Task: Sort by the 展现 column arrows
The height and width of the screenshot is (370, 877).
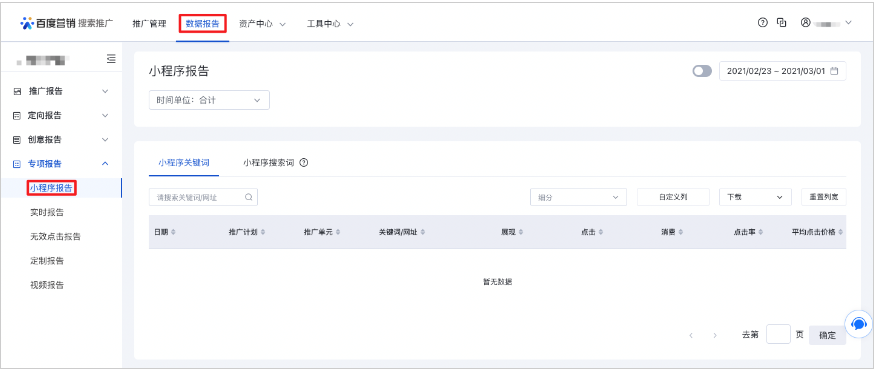Action: click(521, 232)
